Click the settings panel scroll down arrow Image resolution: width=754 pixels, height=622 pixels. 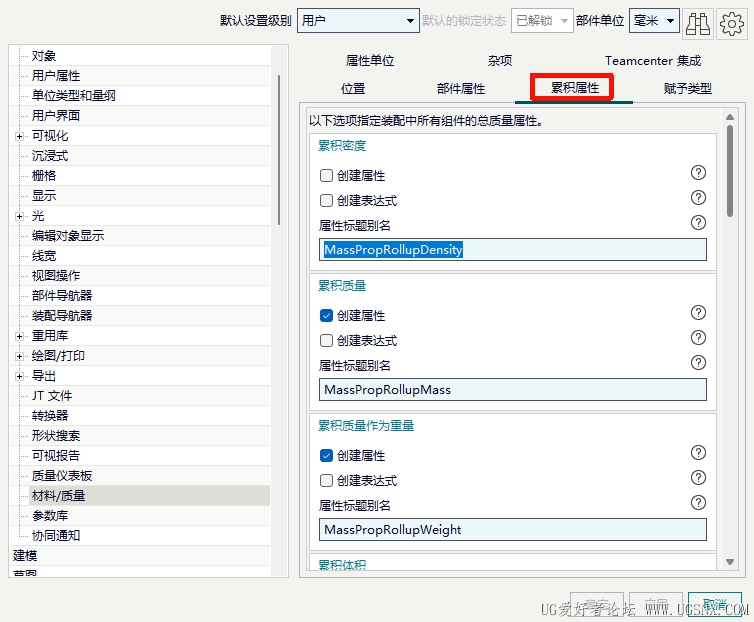tap(729, 562)
